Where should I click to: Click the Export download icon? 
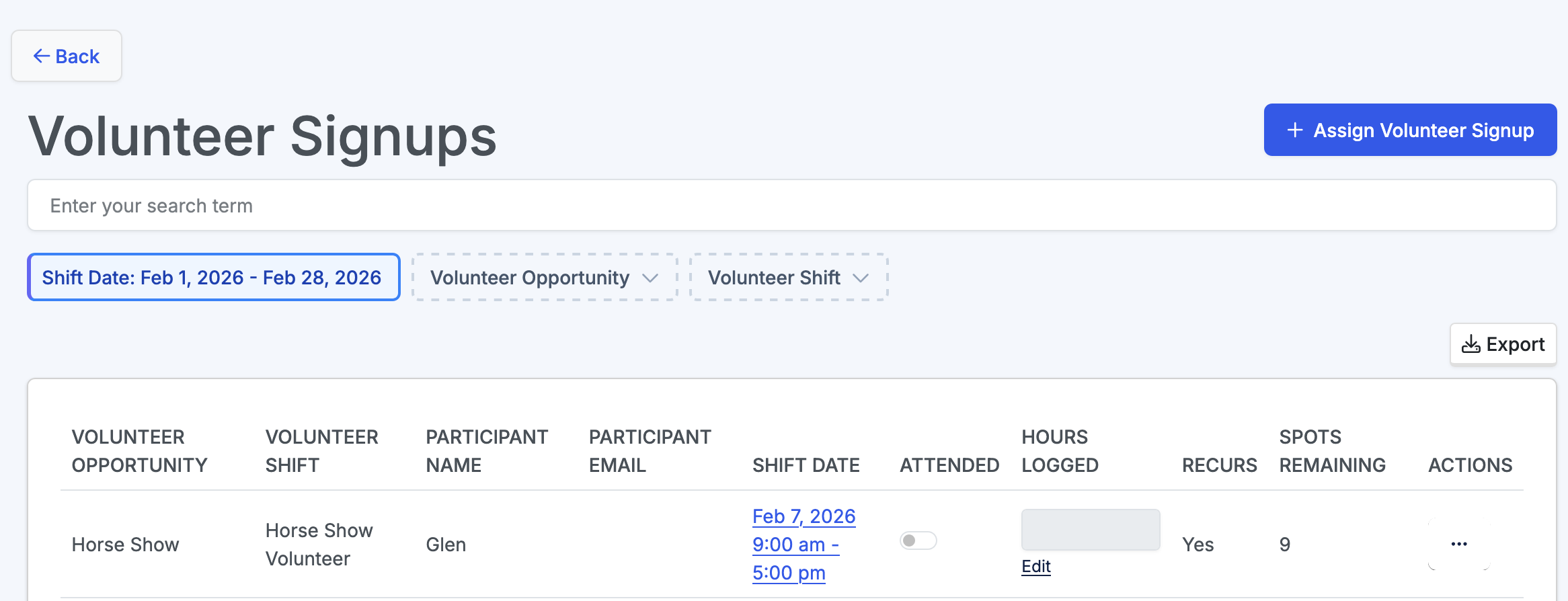coord(1471,344)
